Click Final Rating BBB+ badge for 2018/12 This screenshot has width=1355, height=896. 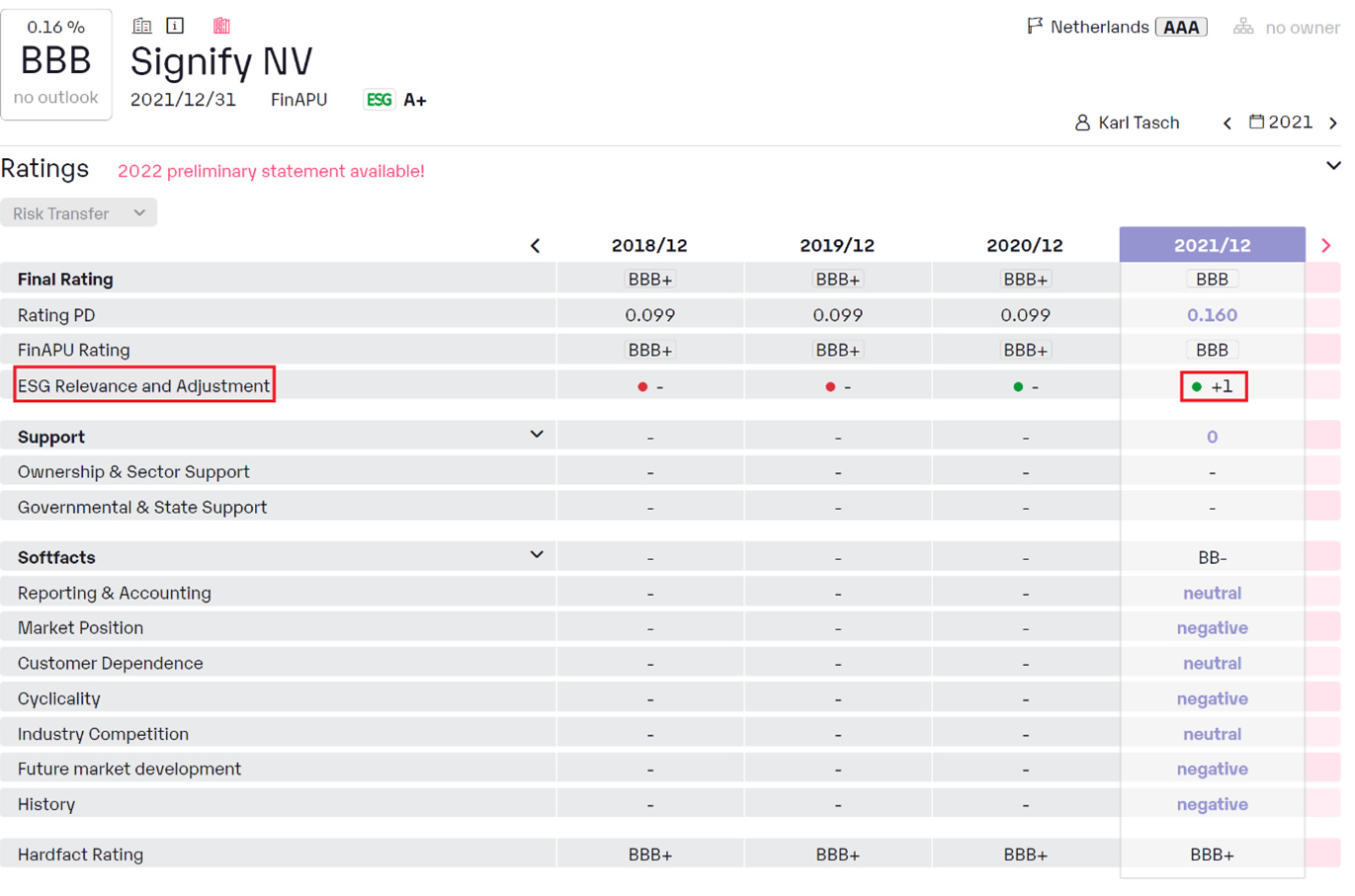649,280
